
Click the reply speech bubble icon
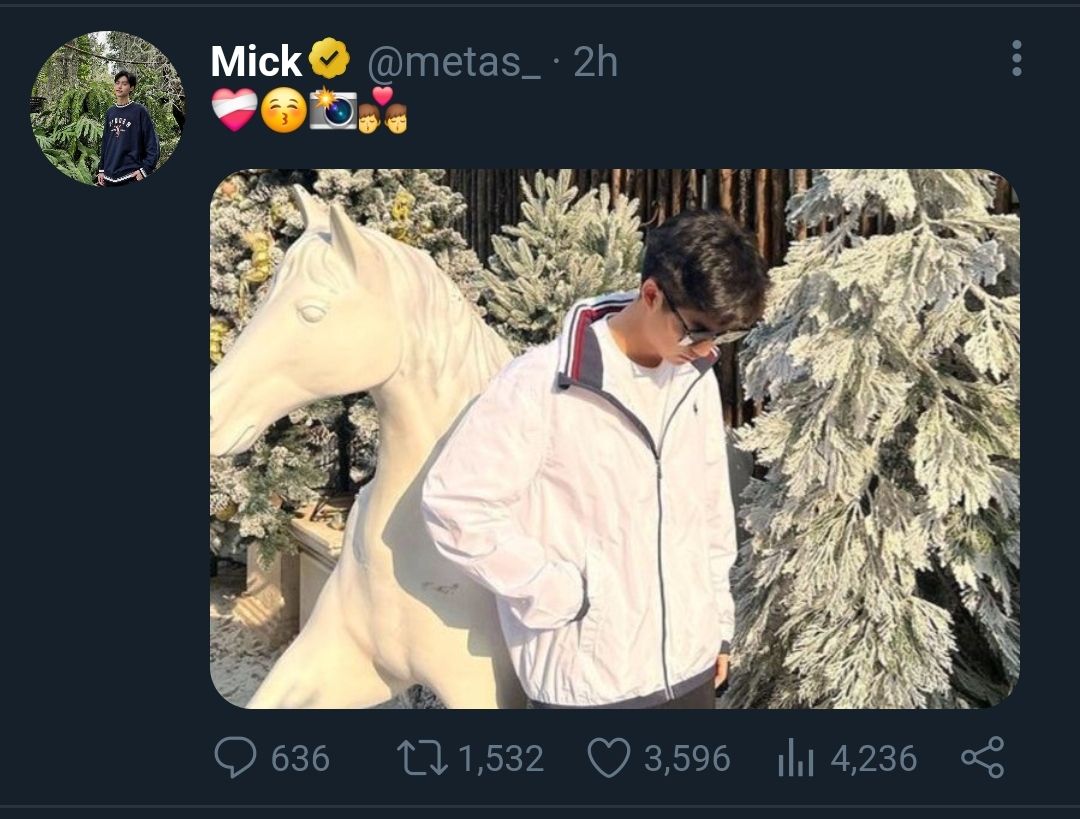click(235, 757)
